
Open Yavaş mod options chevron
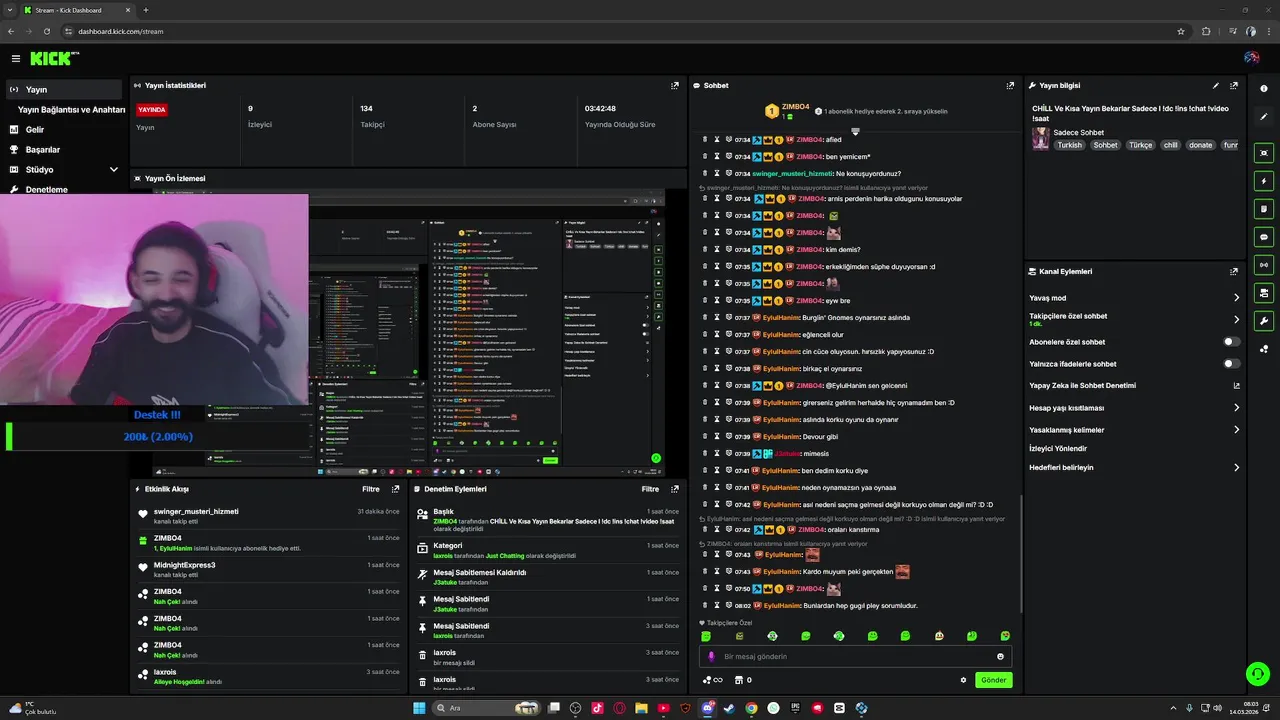pyautogui.click(x=1236, y=298)
